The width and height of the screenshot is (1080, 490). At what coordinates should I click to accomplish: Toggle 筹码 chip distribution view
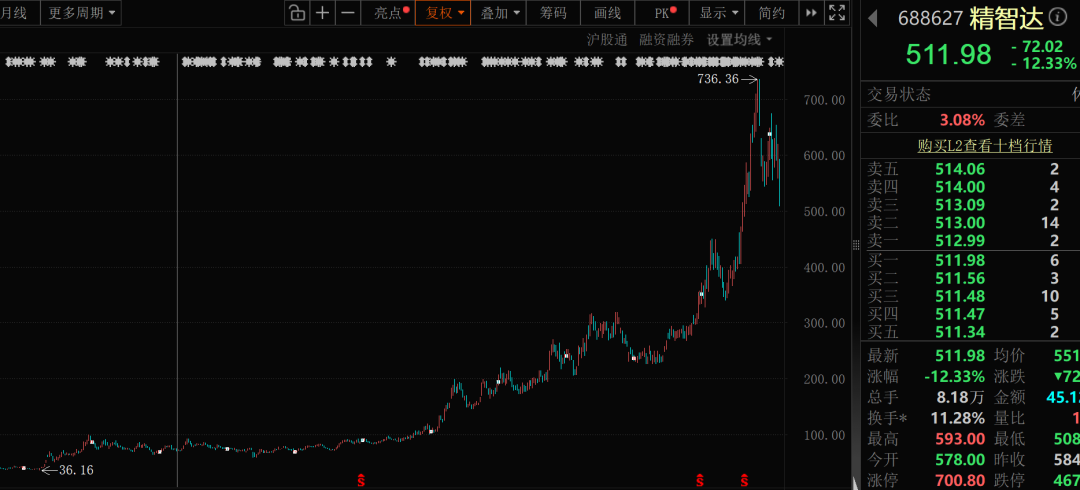[x=553, y=12]
